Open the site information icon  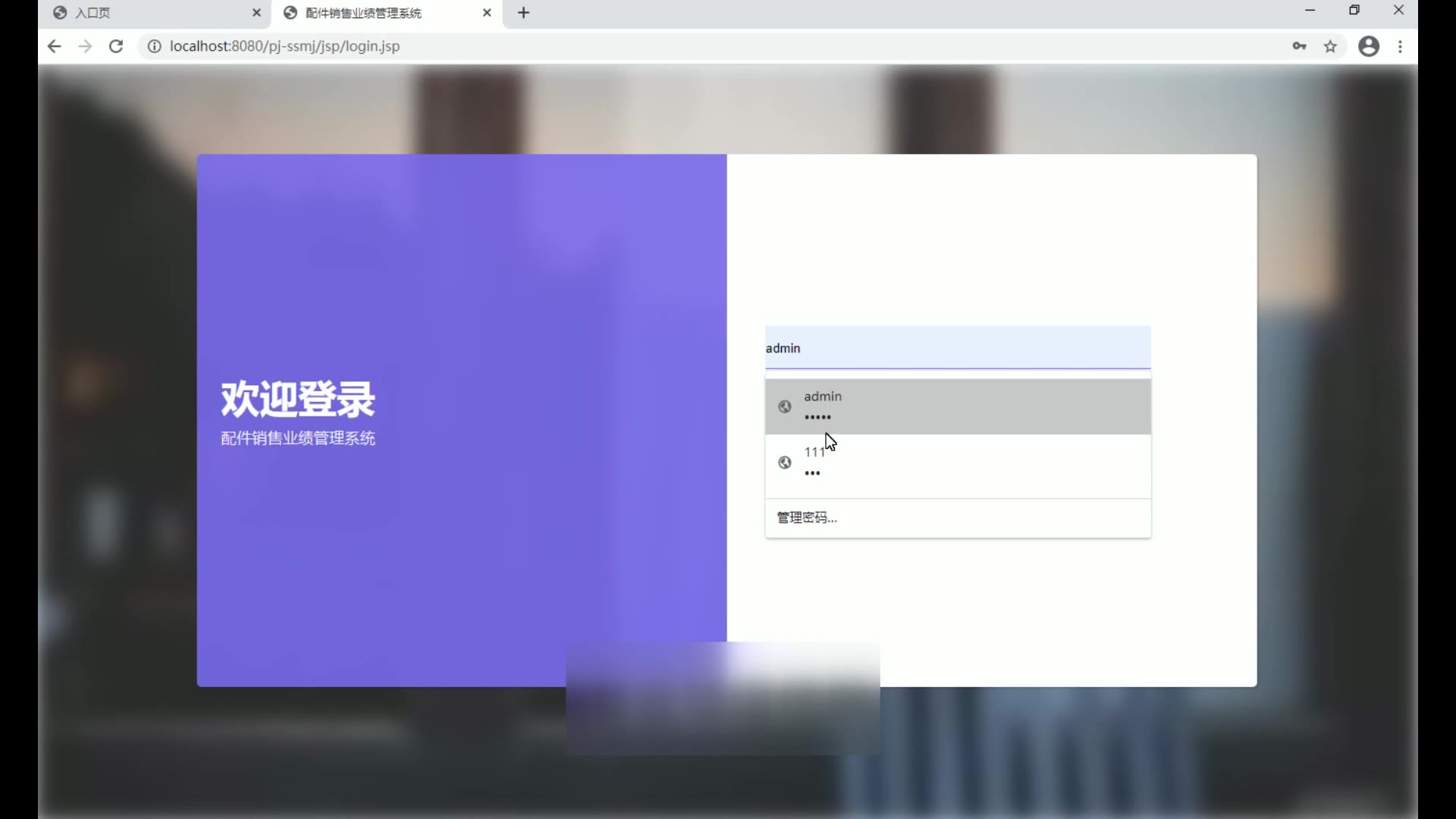coord(154,46)
